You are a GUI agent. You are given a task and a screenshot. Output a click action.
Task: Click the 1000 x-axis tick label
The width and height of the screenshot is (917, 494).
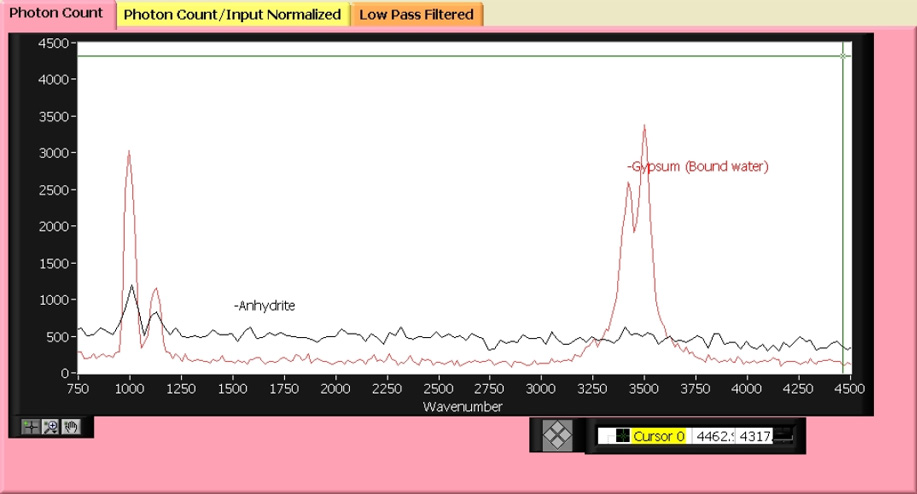(130, 389)
